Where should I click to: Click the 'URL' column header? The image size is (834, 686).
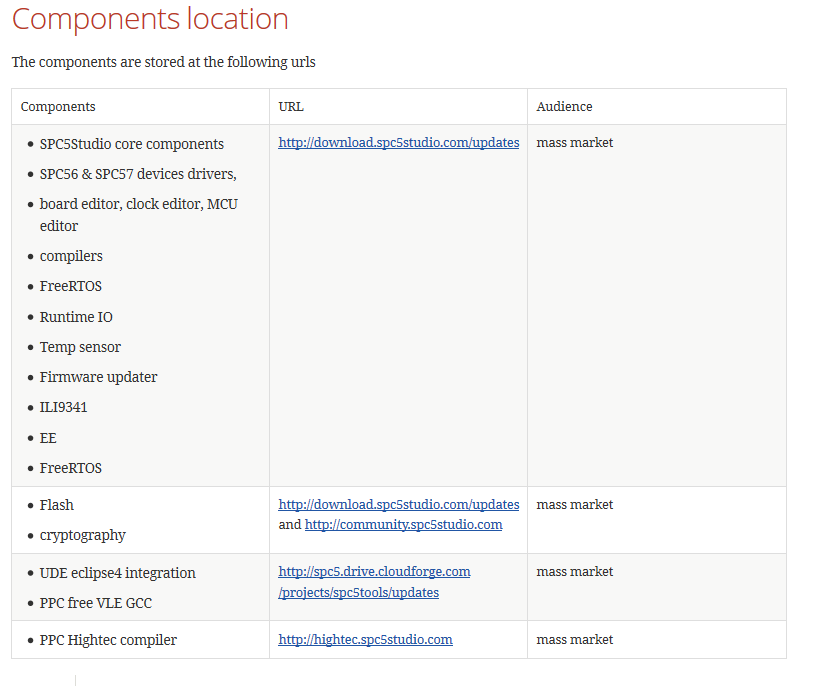point(291,106)
